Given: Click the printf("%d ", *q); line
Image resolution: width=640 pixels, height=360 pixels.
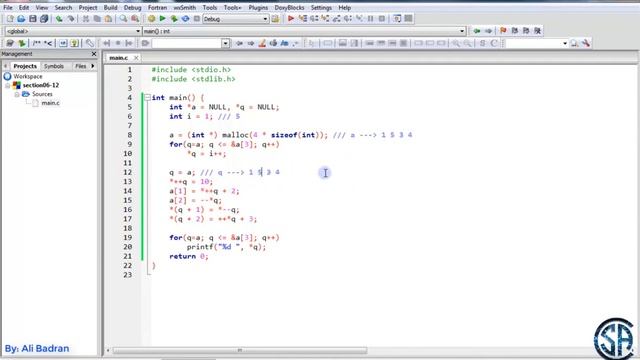Looking at the screenshot, I should click(227, 247).
